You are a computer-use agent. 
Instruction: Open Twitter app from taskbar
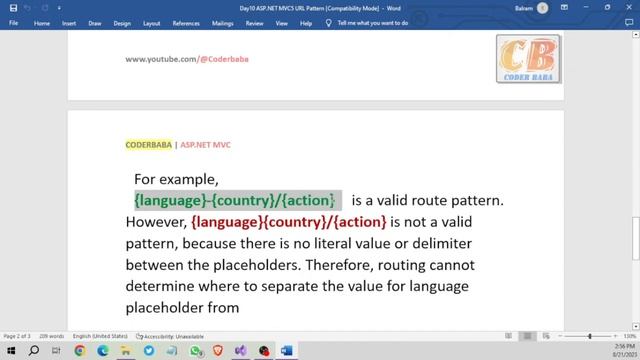point(149,351)
